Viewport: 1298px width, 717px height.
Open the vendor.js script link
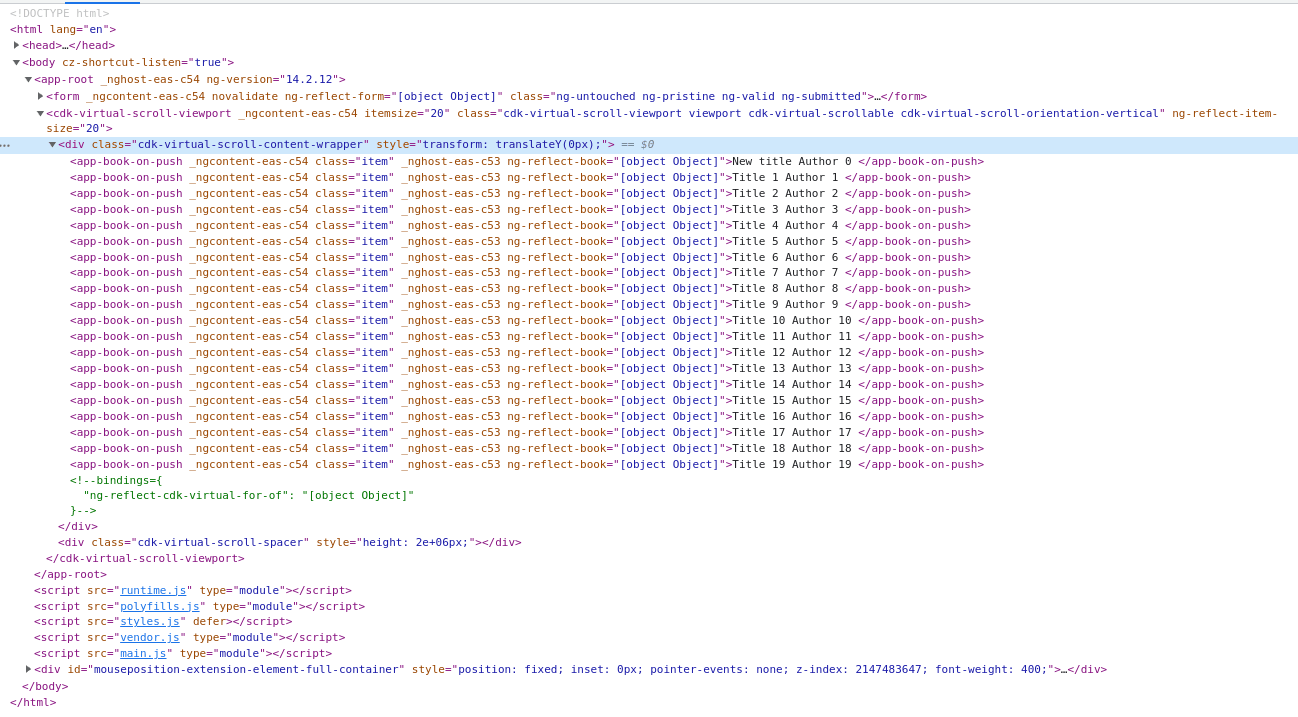150,637
